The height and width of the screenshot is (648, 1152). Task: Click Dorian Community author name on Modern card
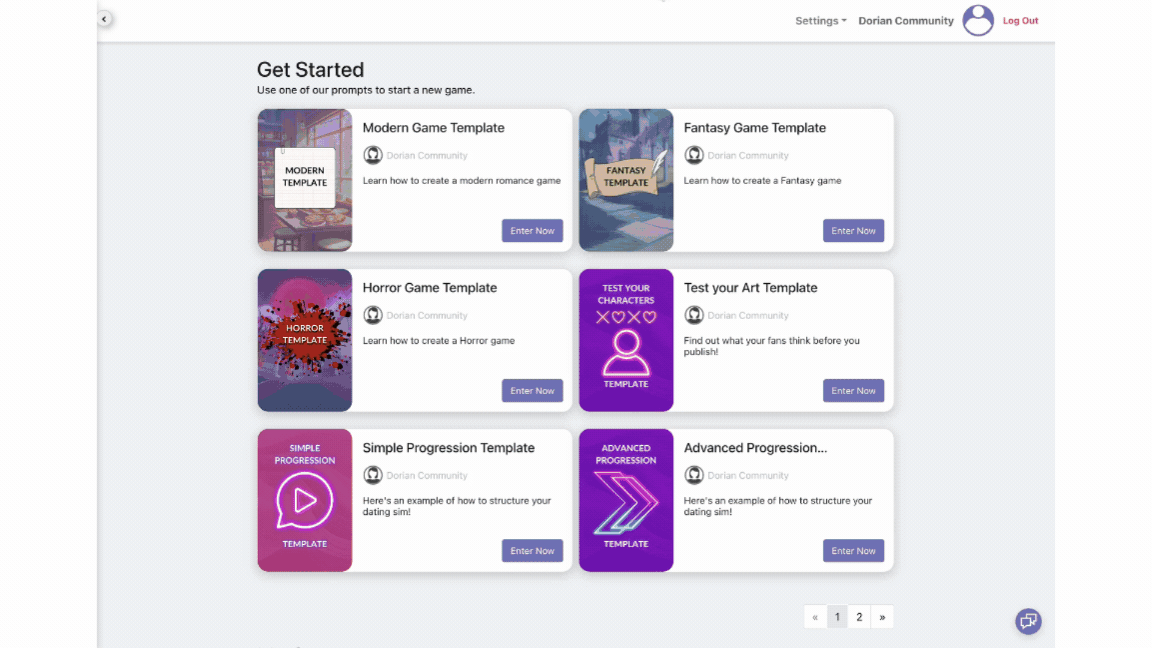(427, 156)
